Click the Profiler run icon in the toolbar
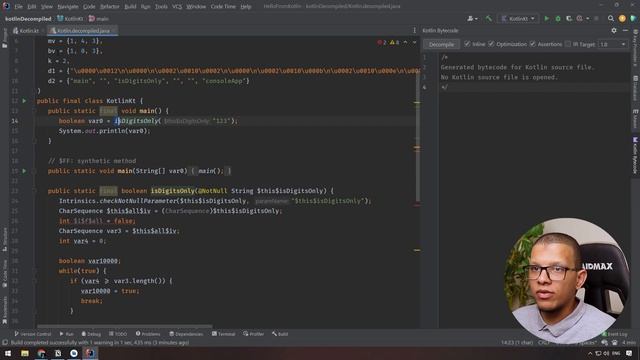Screen dimensions: 640x360 pyautogui.click(x=580, y=19)
